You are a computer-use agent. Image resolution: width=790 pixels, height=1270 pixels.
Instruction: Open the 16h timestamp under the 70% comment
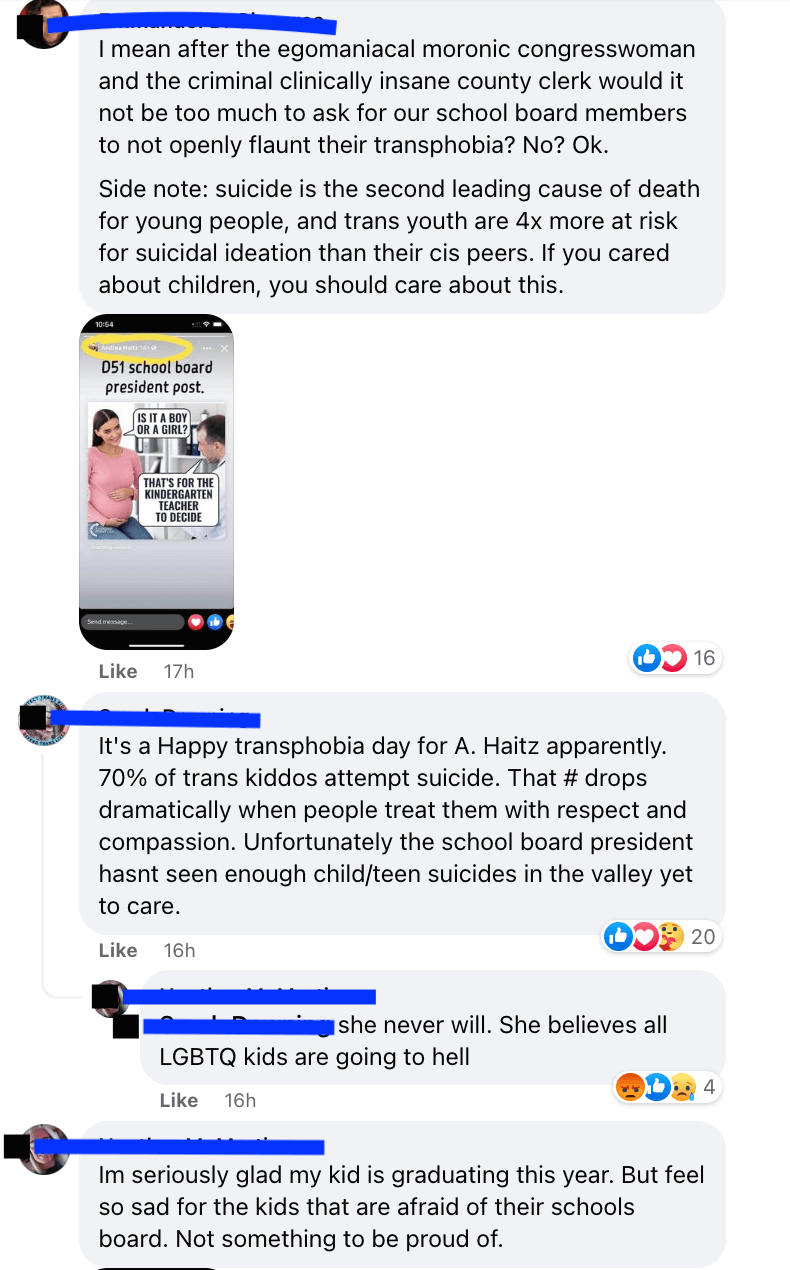click(x=180, y=950)
